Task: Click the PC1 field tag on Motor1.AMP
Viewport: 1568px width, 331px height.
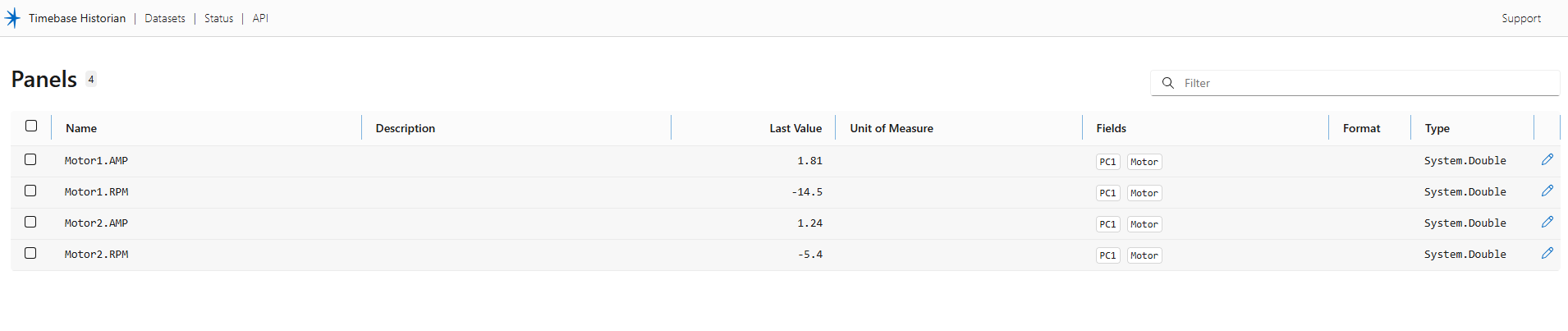Action: tap(1107, 162)
